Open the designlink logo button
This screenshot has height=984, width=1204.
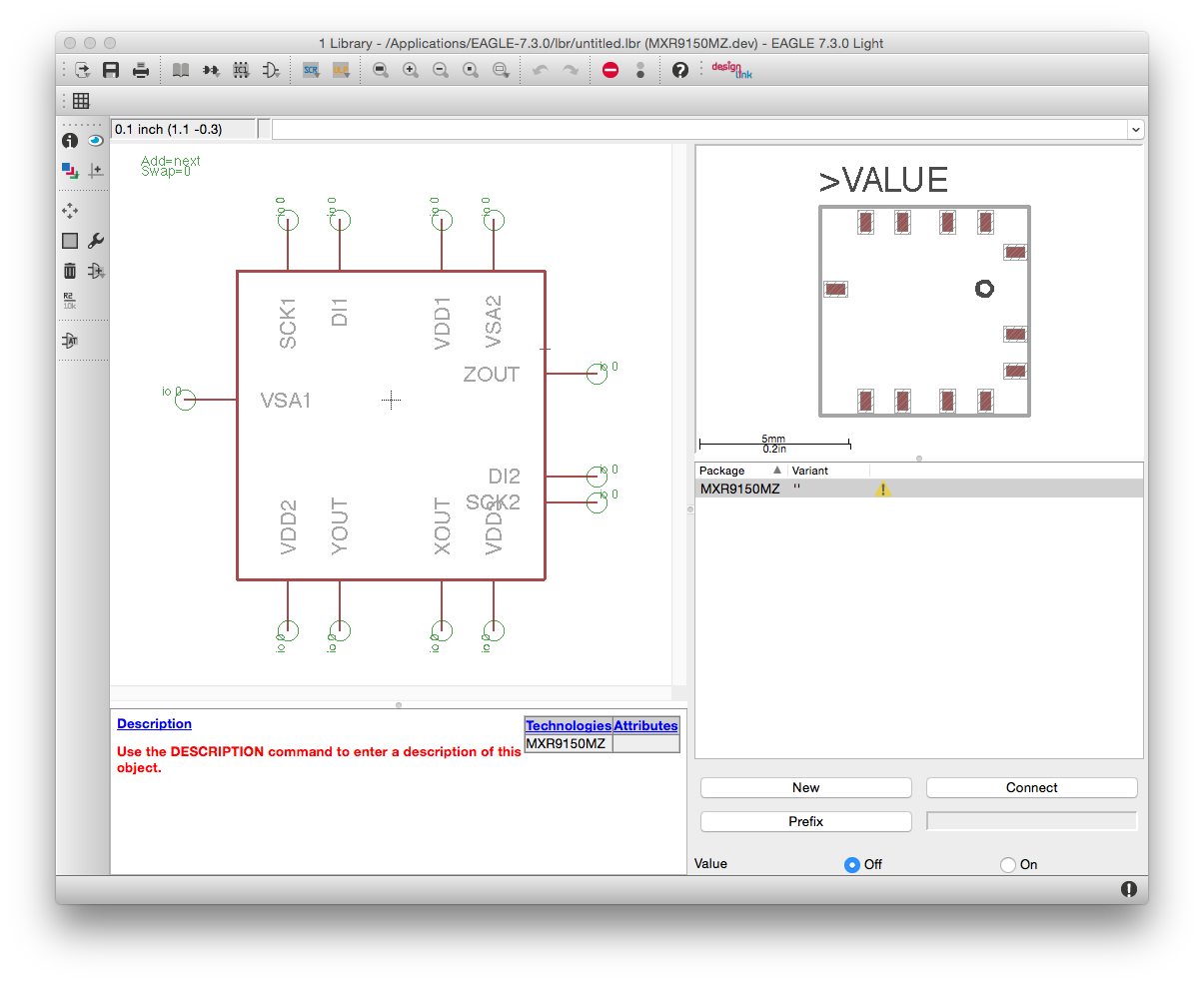(x=731, y=70)
